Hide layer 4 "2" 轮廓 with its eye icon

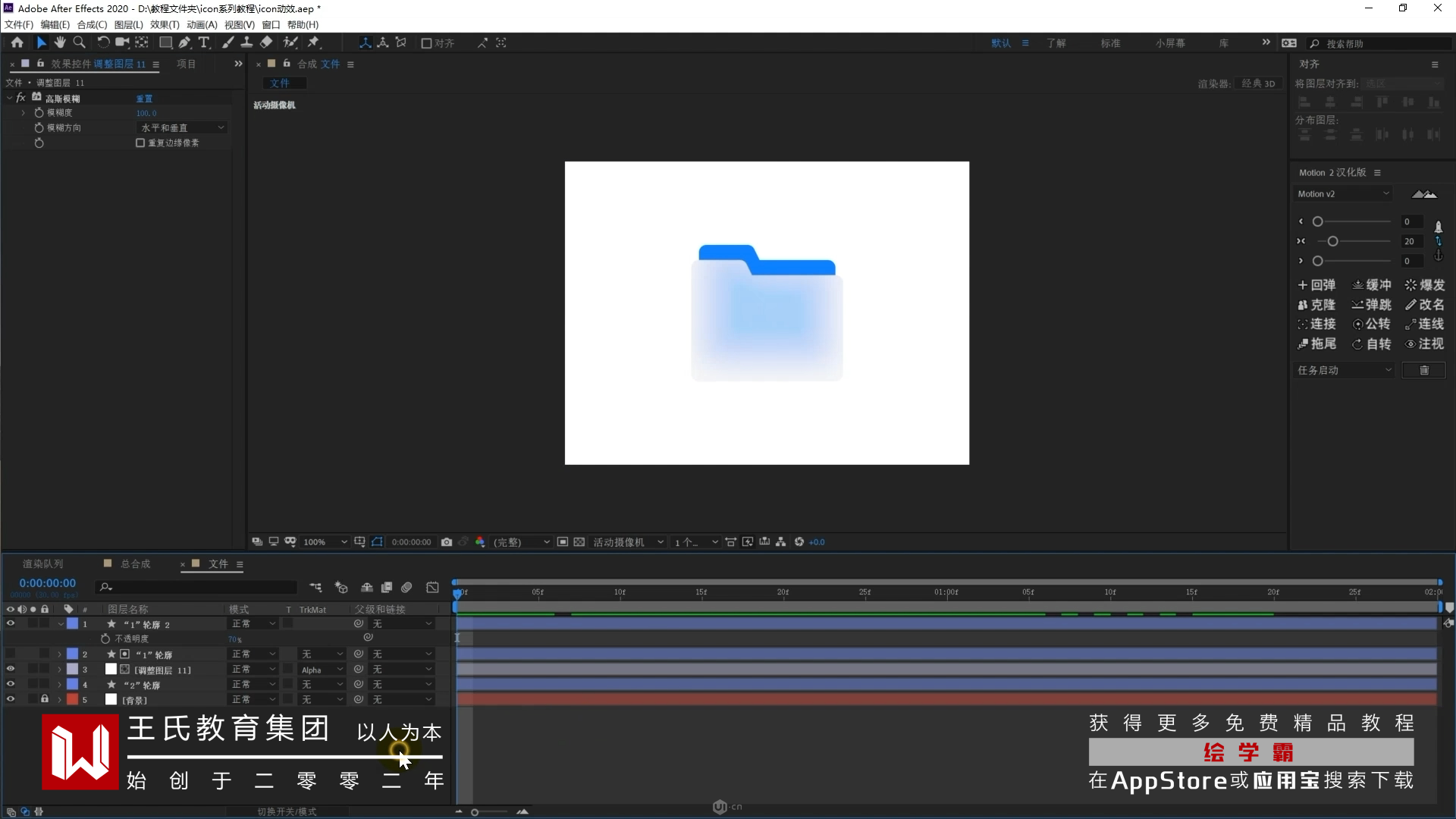tap(10, 684)
